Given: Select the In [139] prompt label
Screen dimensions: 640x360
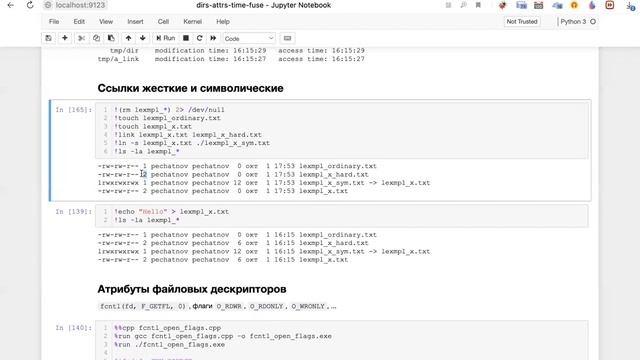Looking at the screenshot, I should point(73,211).
